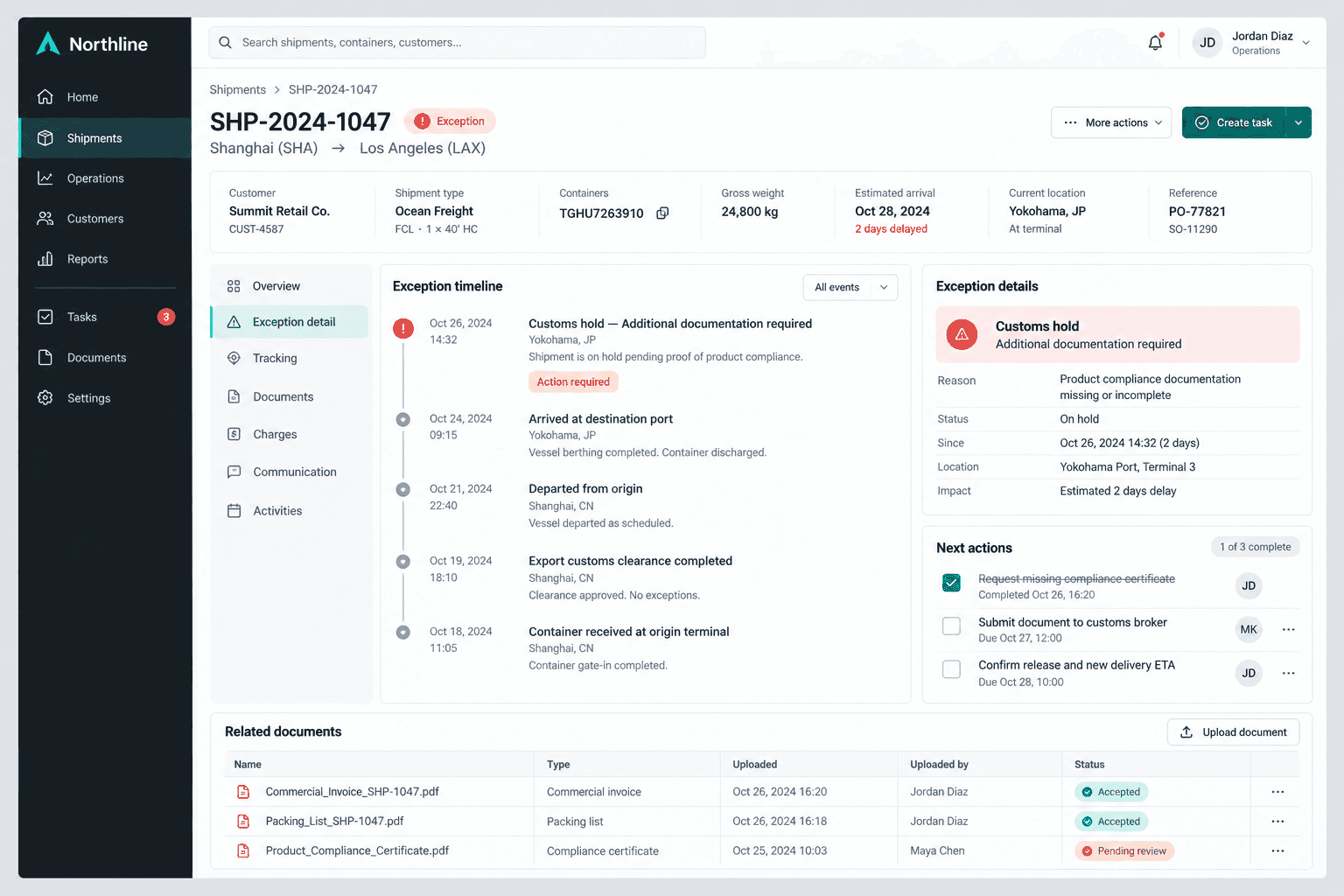This screenshot has height=896, width=1344.
Task: Expand Create task split arrow
Action: click(1298, 122)
